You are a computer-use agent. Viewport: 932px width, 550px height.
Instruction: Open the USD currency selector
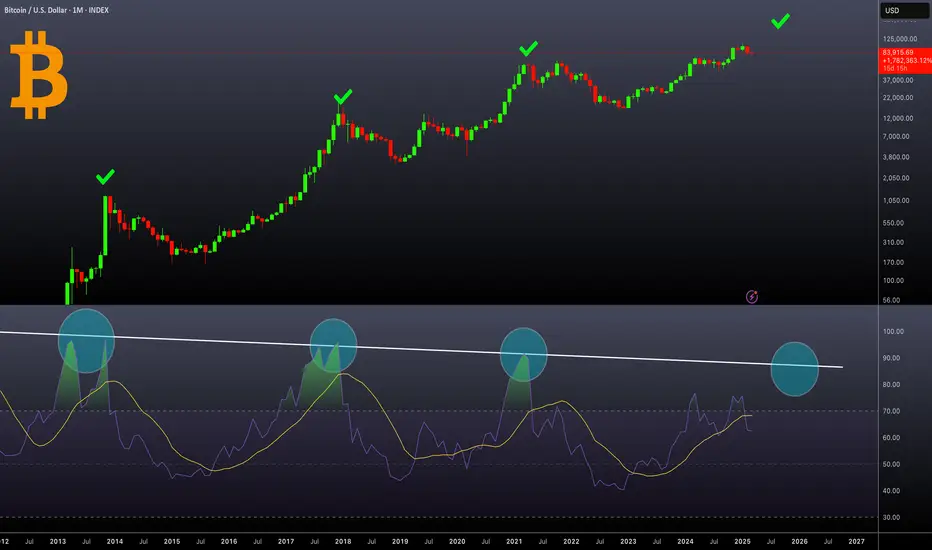904,10
